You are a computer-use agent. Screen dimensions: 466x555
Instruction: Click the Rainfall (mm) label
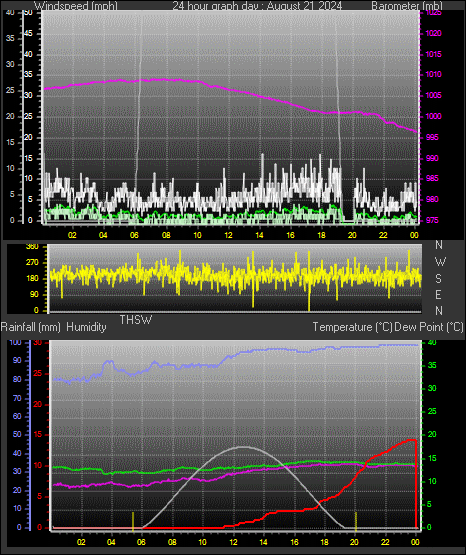click(x=31, y=327)
